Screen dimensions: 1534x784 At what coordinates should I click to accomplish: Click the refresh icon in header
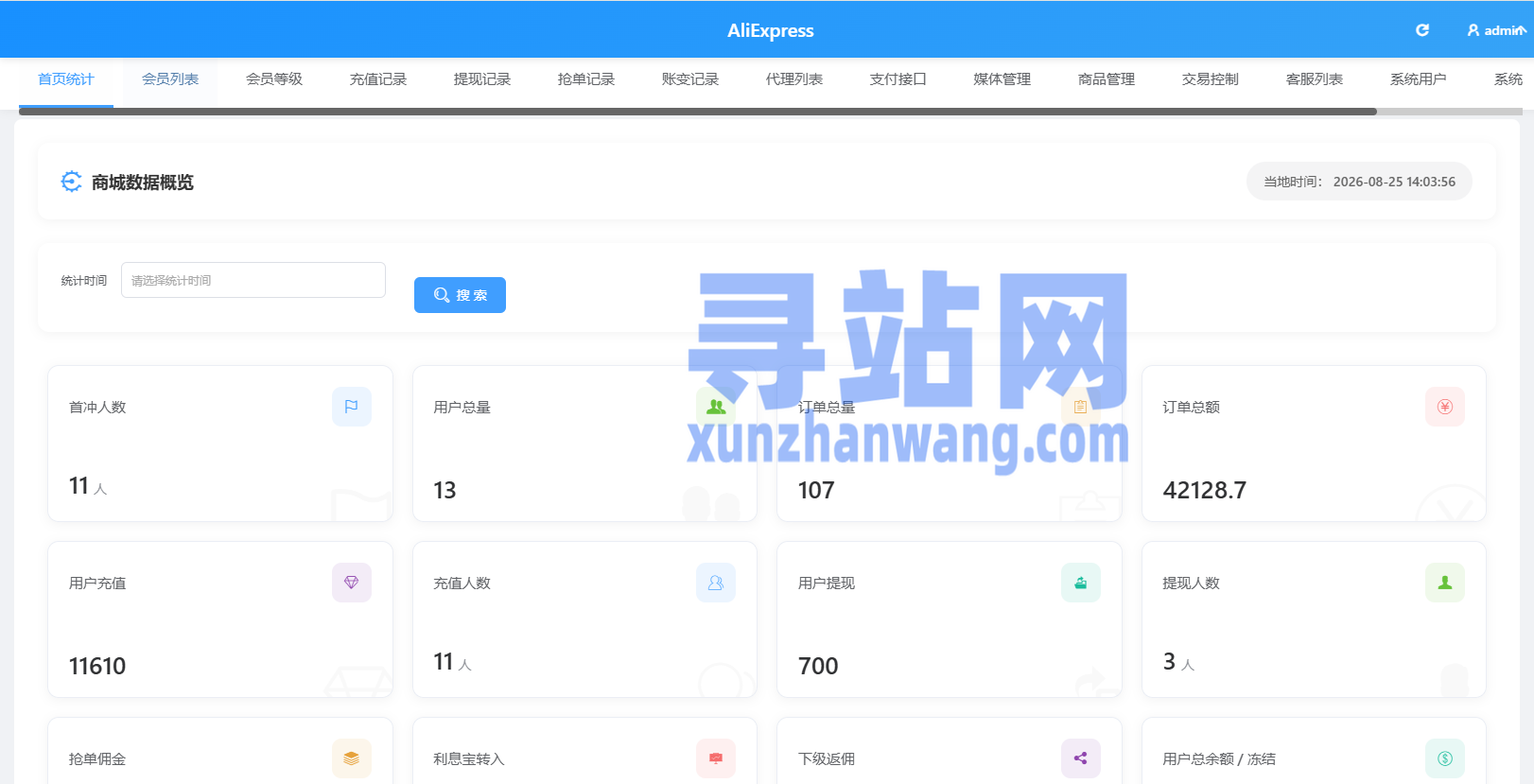click(1421, 30)
